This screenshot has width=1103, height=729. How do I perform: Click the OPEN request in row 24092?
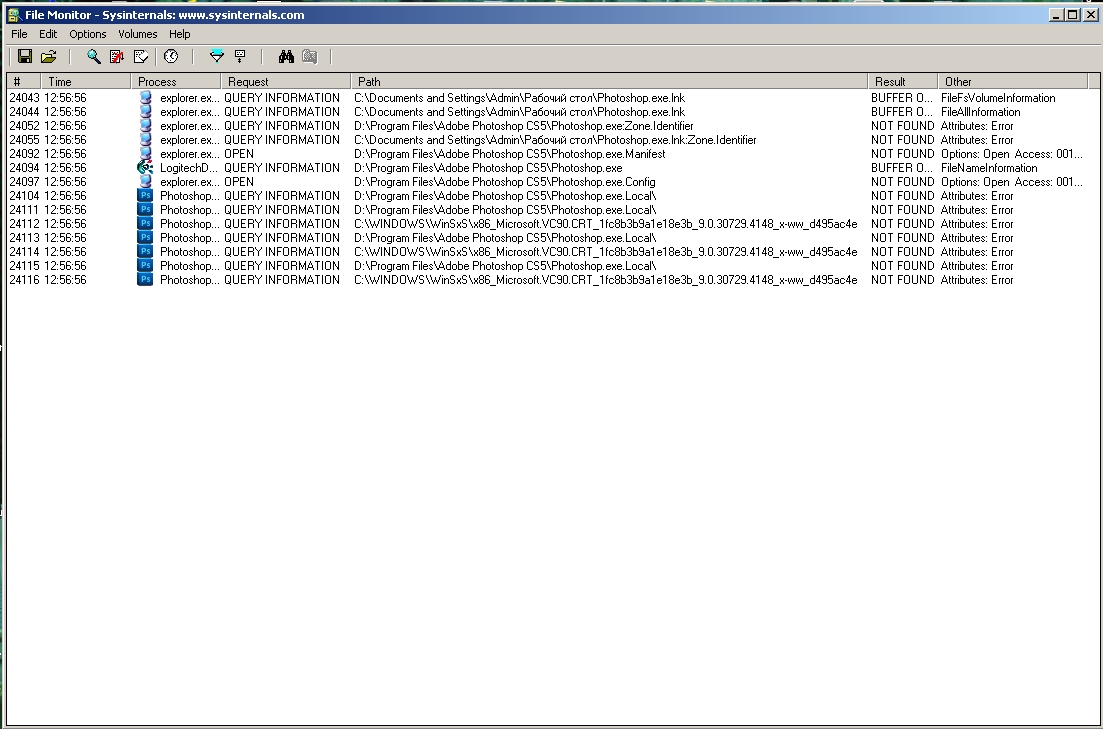238,153
